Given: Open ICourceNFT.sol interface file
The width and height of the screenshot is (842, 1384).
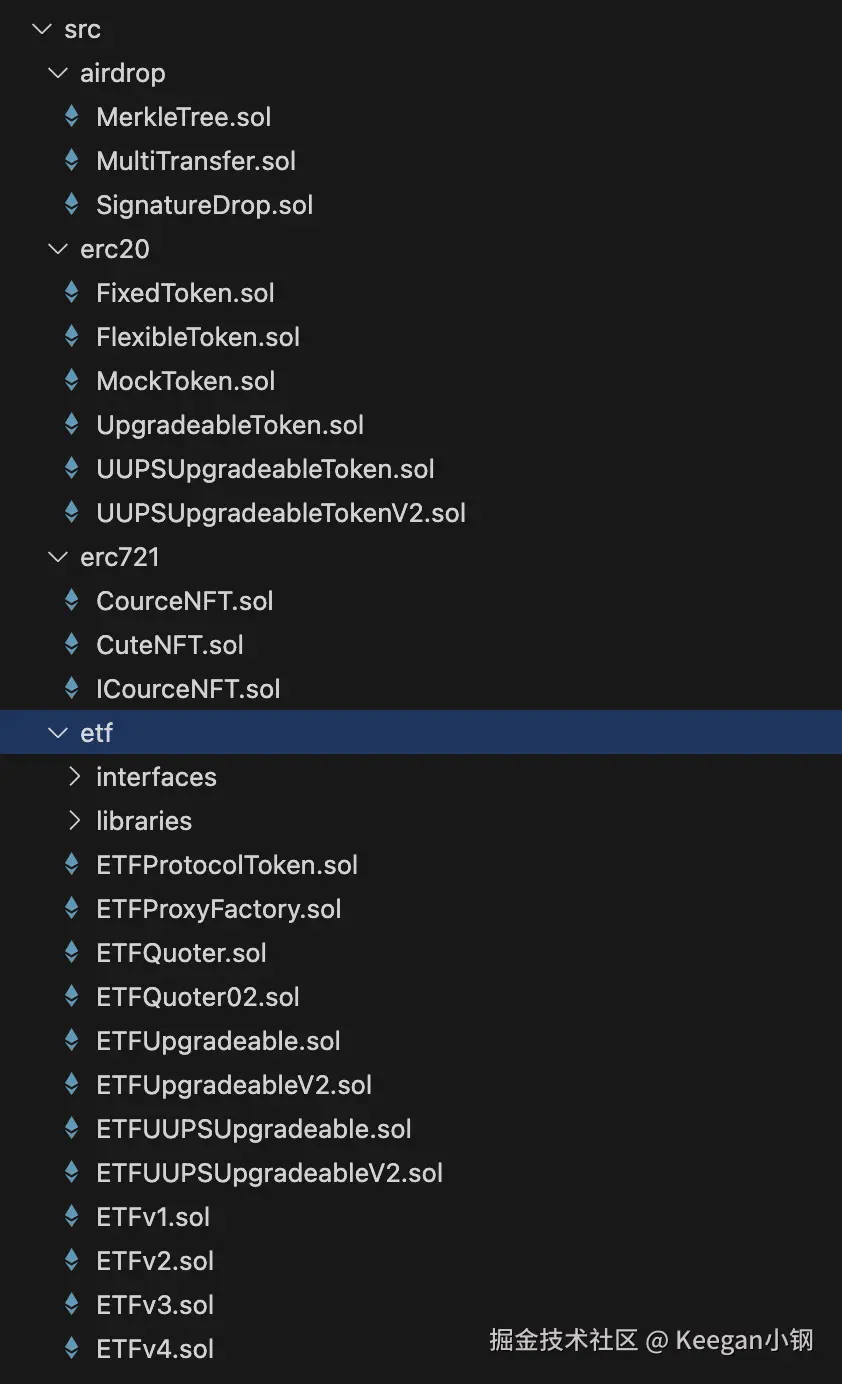Looking at the screenshot, I should [188, 689].
